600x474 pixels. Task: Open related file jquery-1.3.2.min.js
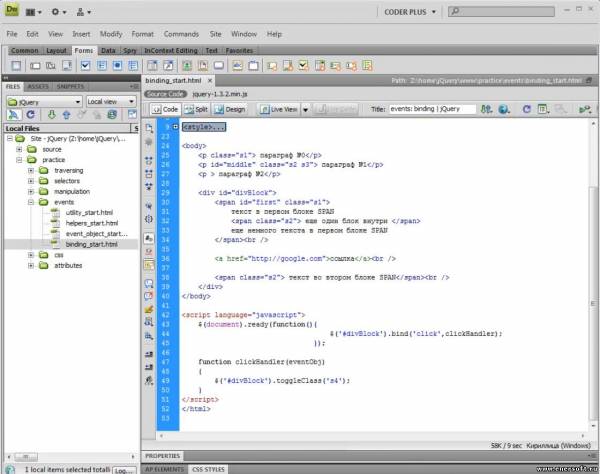(220, 94)
